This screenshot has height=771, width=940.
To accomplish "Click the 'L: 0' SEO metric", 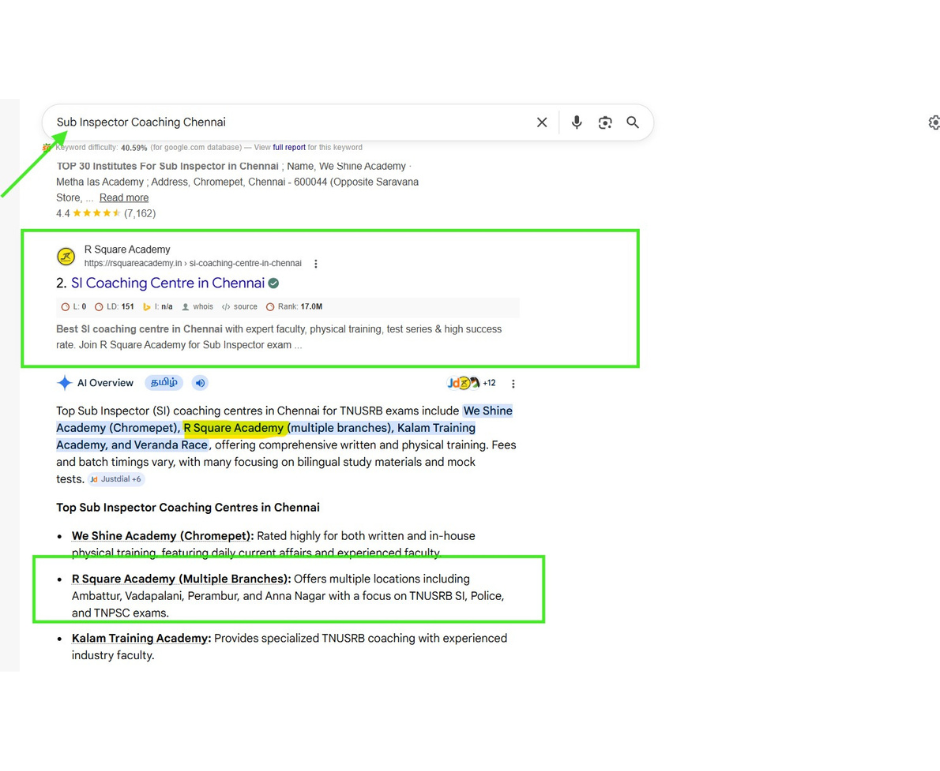I will [74, 306].
